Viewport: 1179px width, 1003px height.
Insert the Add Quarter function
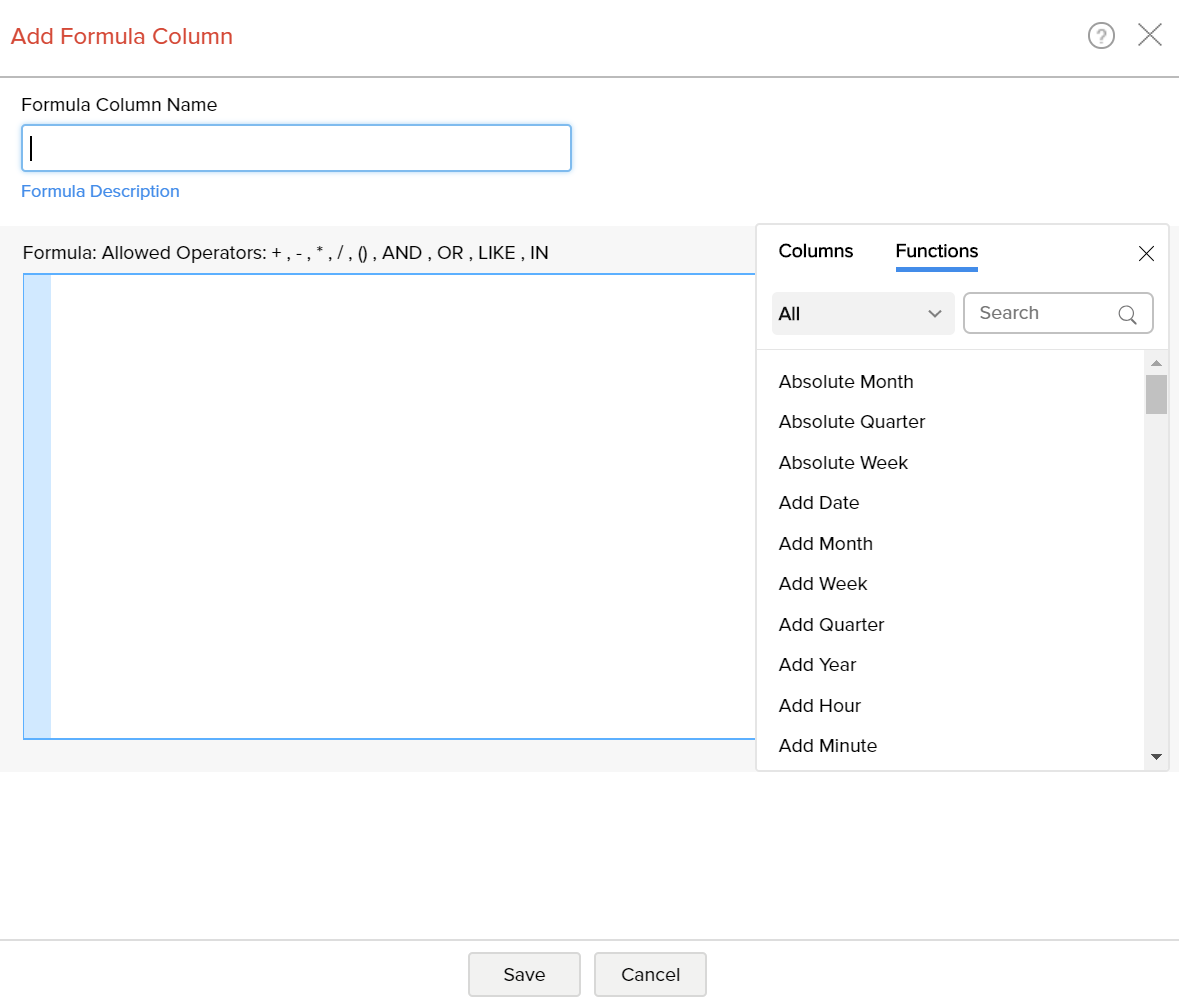[831, 624]
